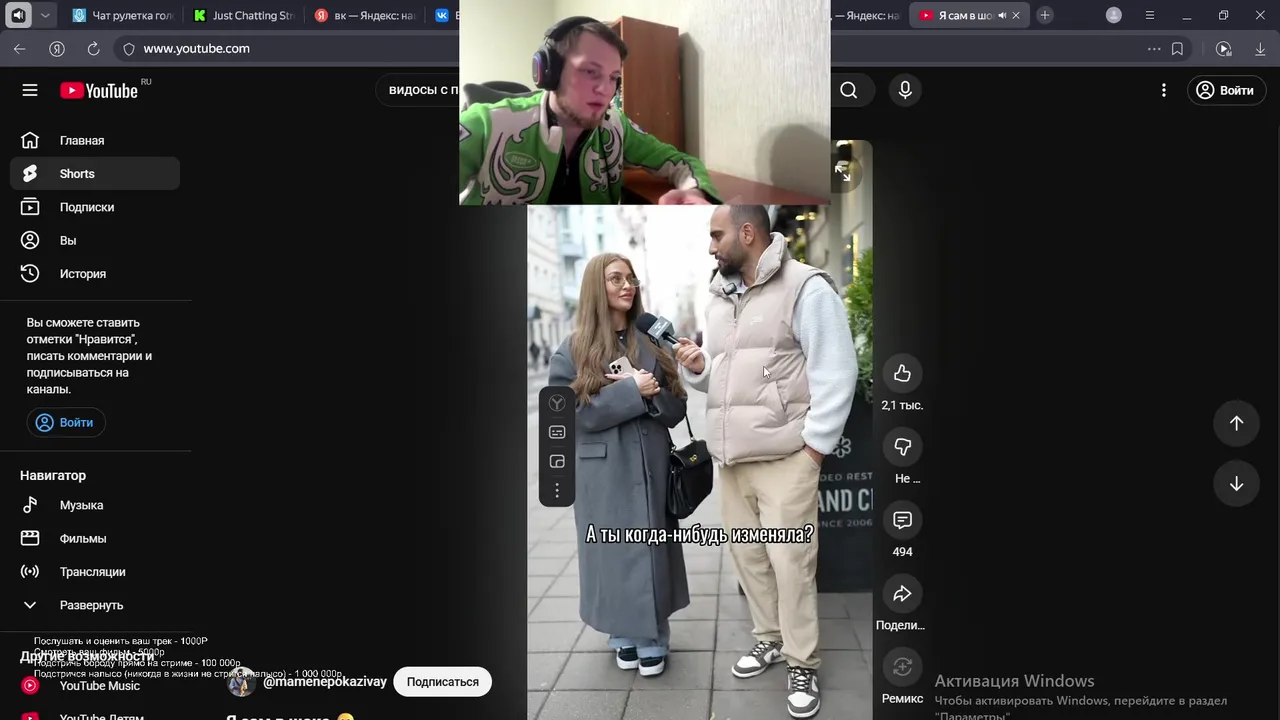Dislike the Short with thumbs down
Image resolution: width=1280 pixels, height=720 pixels.
[x=902, y=447]
